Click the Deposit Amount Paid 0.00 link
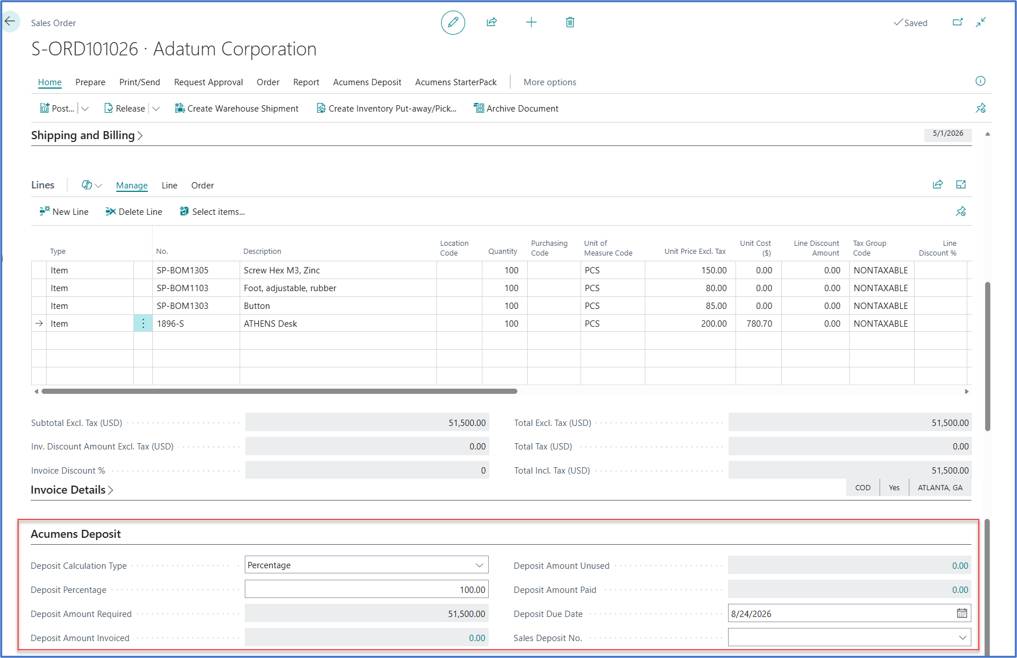The width and height of the screenshot is (1017, 658). (960, 590)
